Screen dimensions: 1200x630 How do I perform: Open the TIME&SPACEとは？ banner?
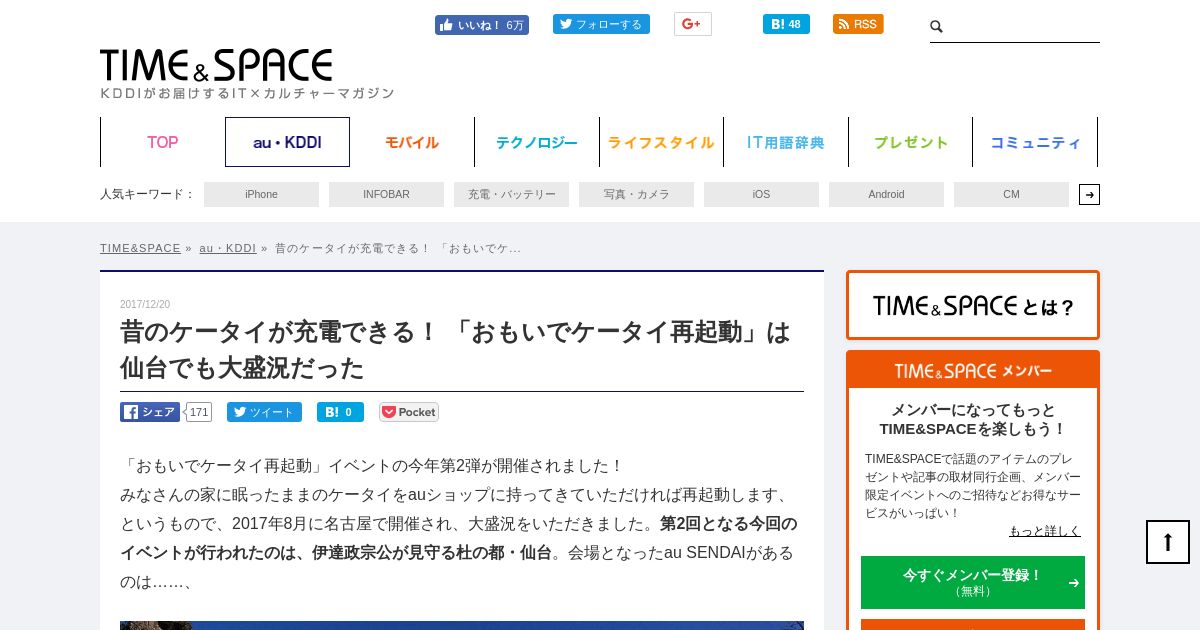(x=973, y=305)
